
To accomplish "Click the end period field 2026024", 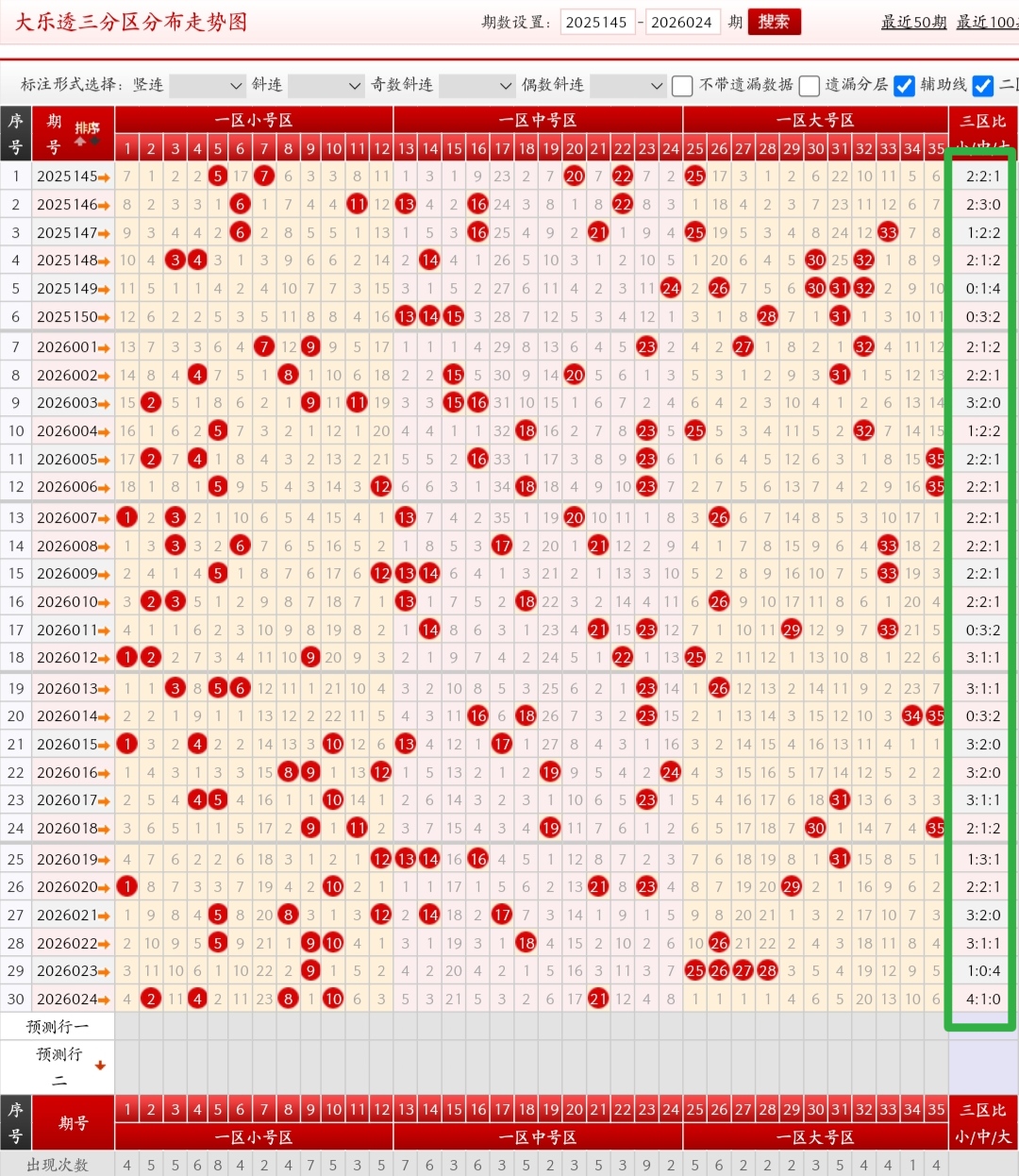I will (x=681, y=22).
